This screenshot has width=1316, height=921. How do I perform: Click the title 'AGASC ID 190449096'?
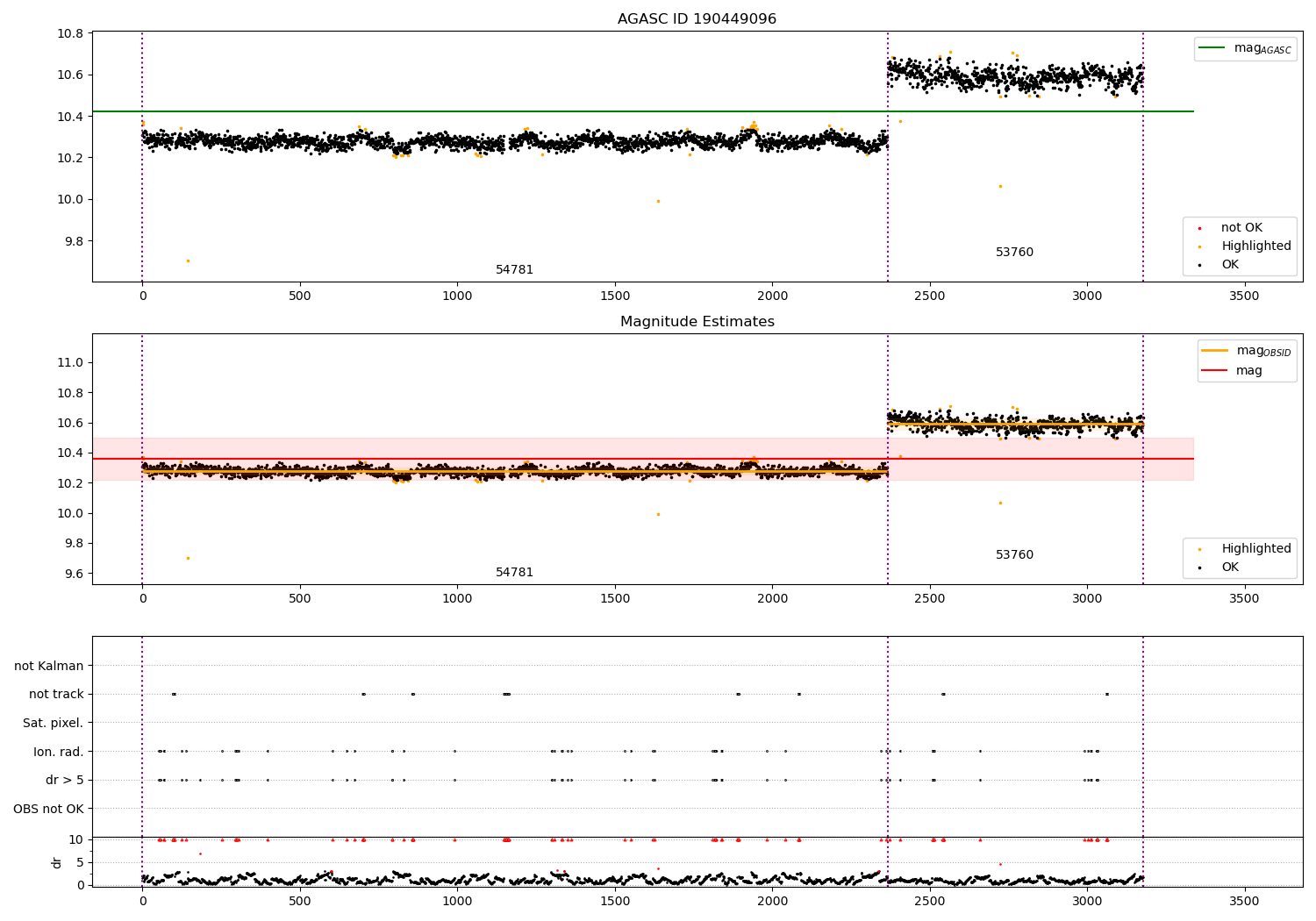tap(697, 19)
